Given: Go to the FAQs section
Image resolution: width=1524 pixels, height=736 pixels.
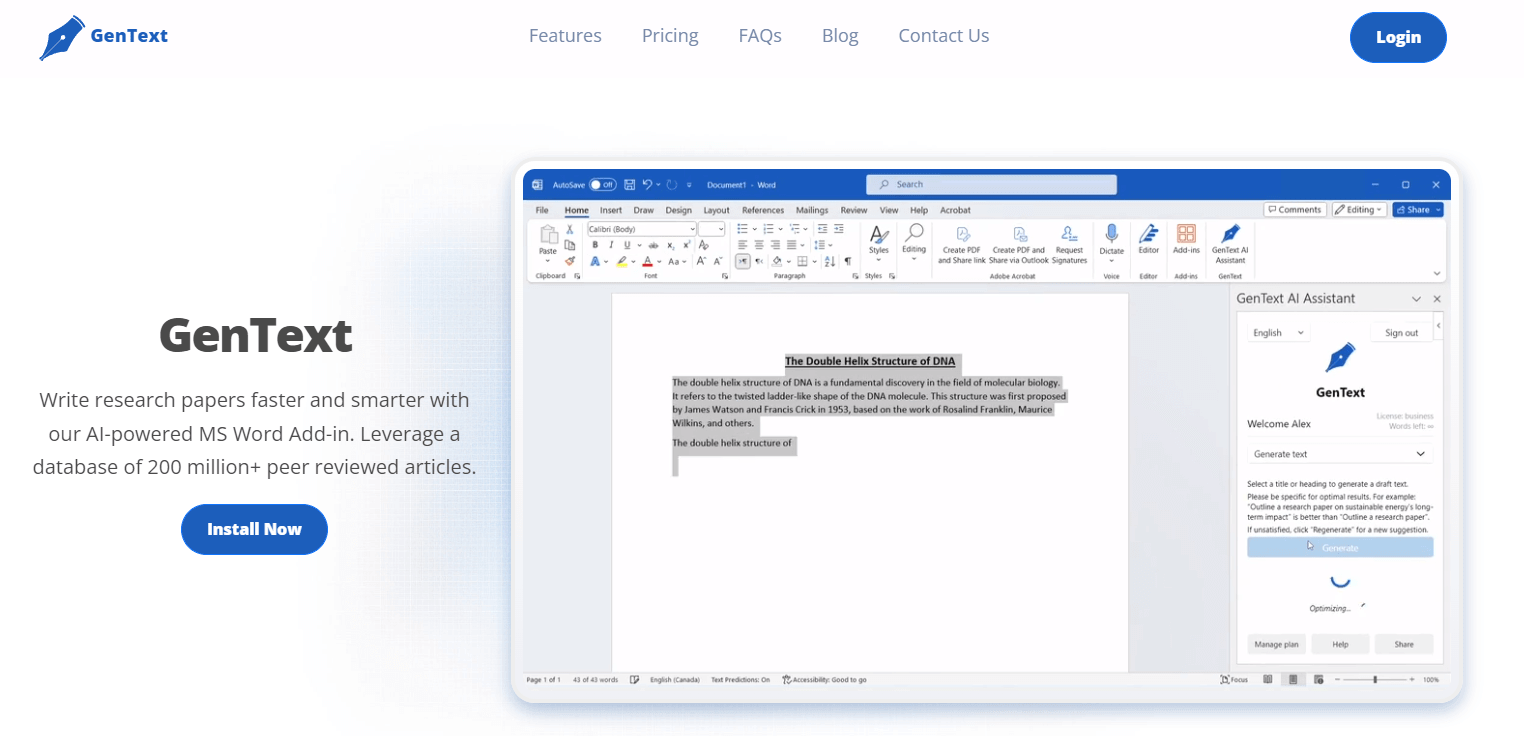Looking at the screenshot, I should (x=760, y=36).
